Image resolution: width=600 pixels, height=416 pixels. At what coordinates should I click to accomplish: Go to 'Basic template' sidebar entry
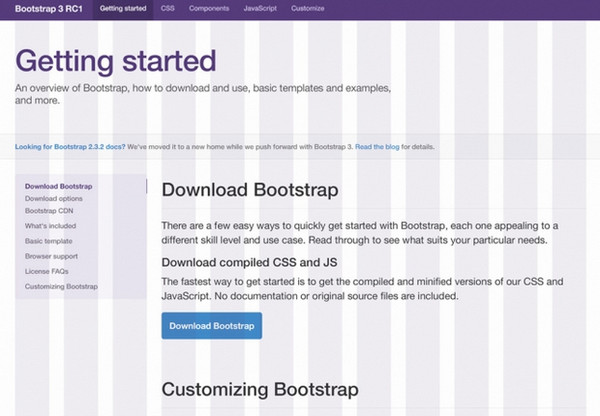[x=49, y=241]
